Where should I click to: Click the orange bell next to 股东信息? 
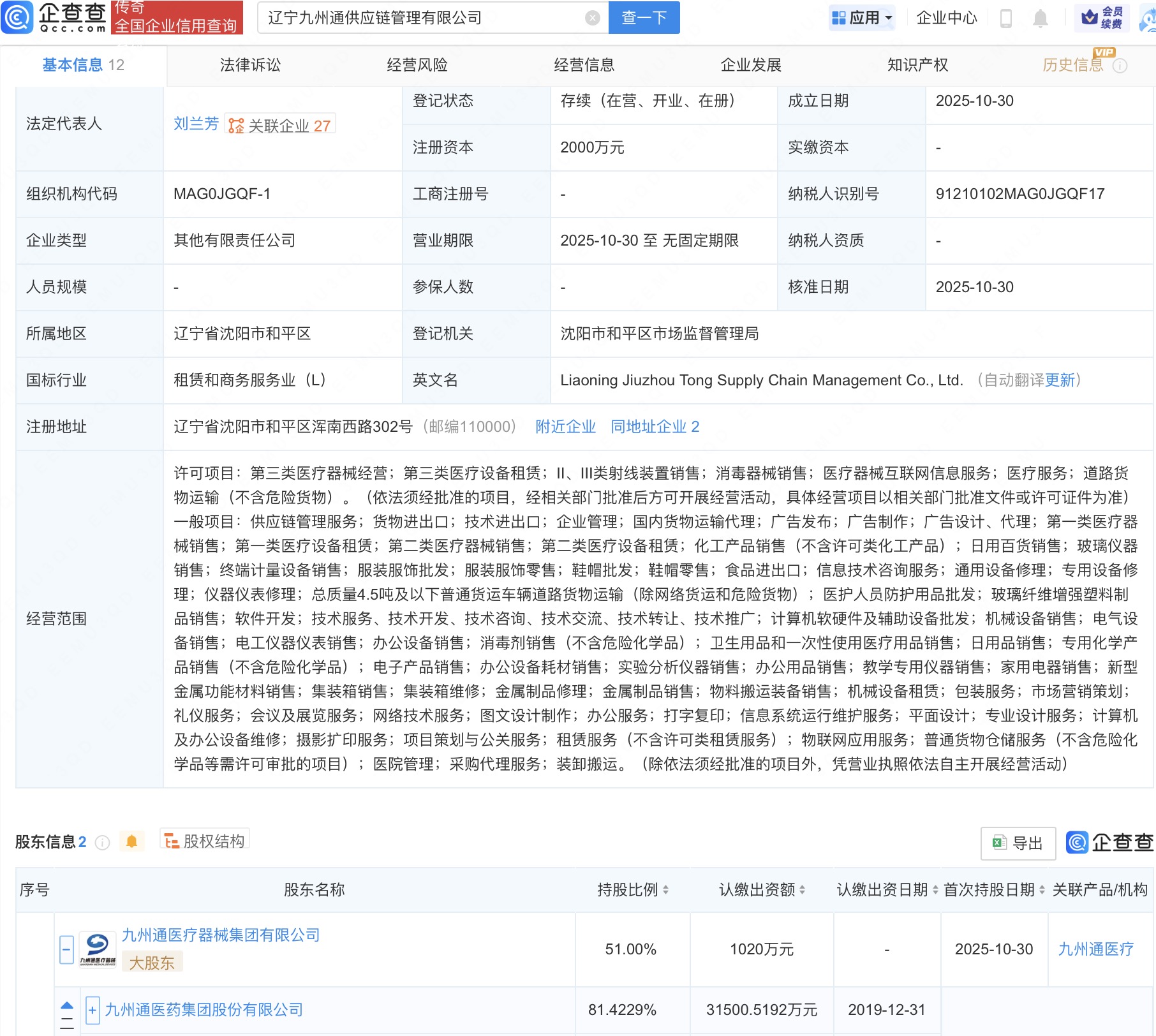point(131,841)
